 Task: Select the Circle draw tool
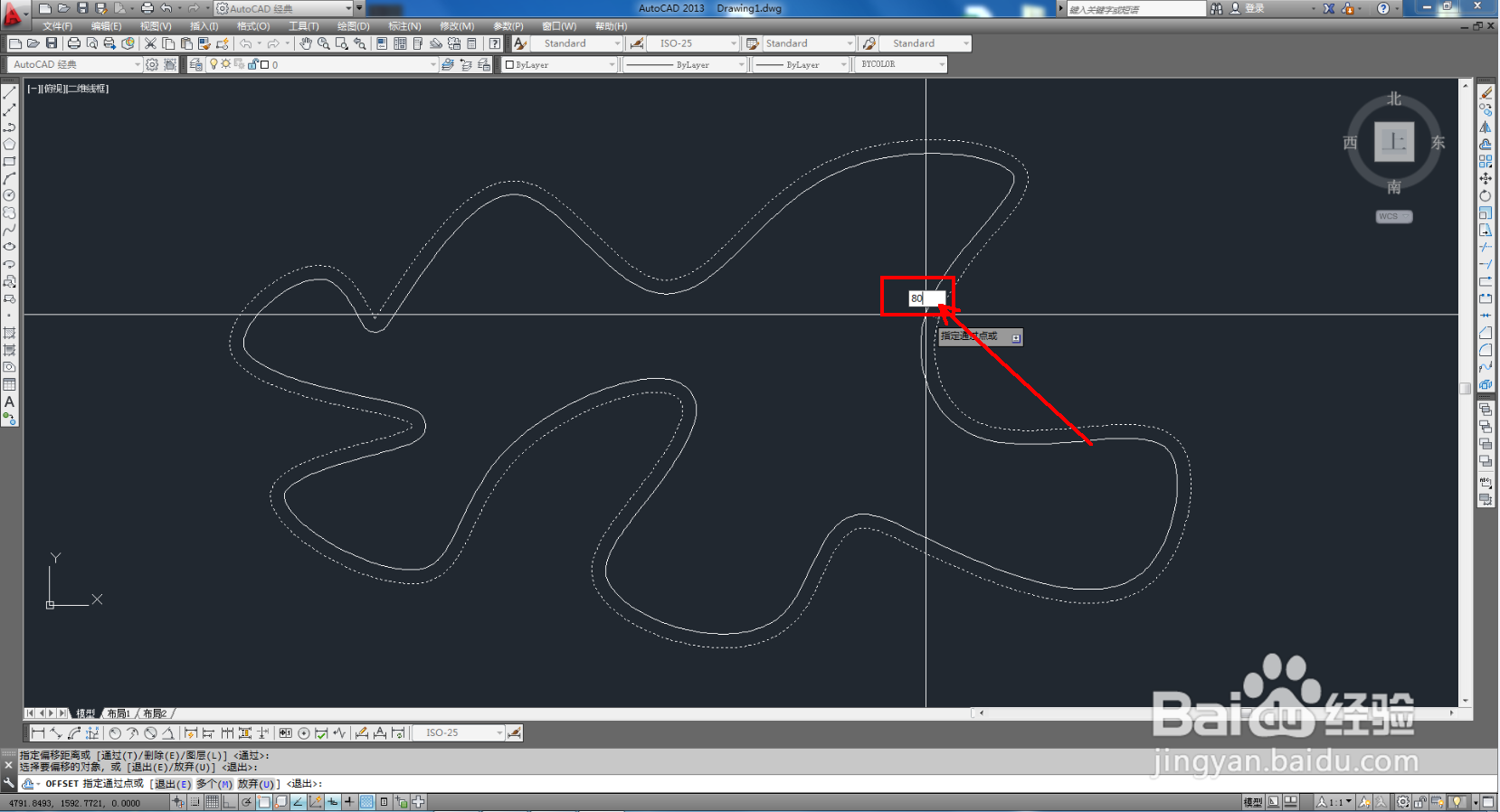click(x=10, y=195)
